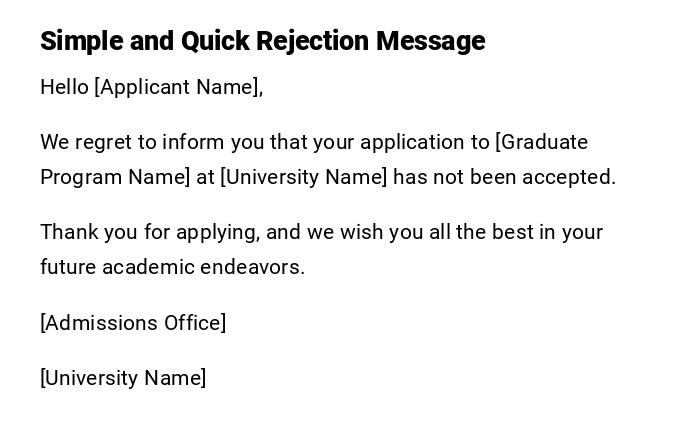Screen dimensions: 700x440
Task: Click the word "academic" in the closing line
Action: coord(148,267)
